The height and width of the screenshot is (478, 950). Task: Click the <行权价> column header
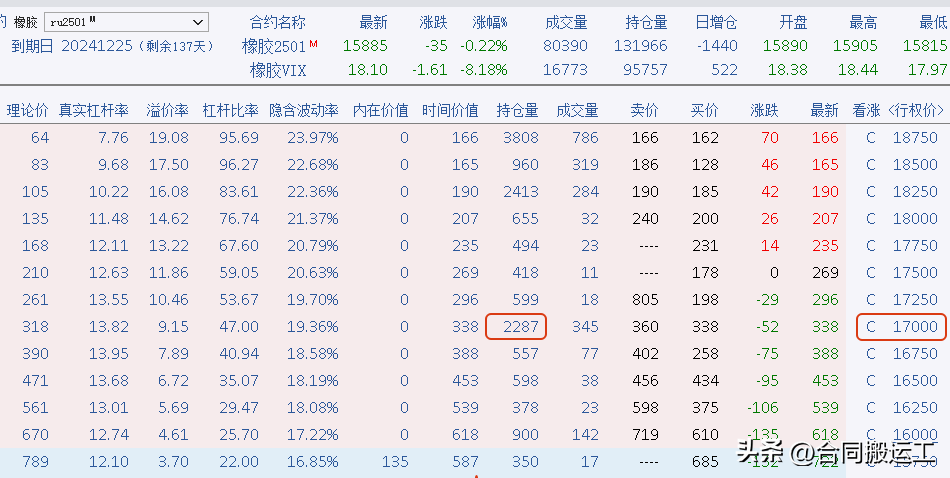click(x=915, y=110)
